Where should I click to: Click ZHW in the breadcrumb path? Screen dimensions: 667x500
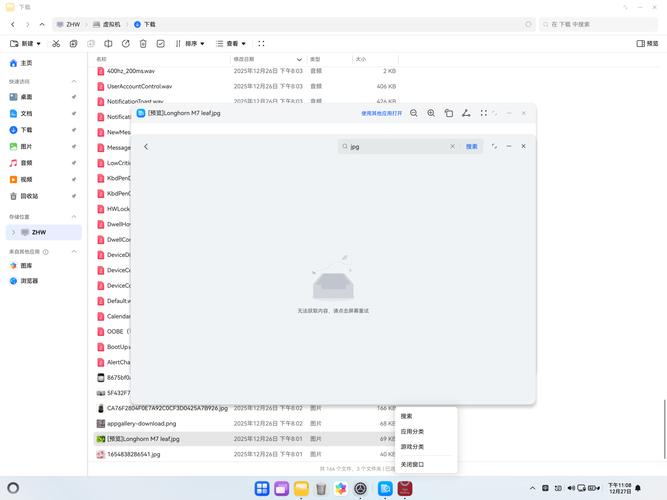68,24
